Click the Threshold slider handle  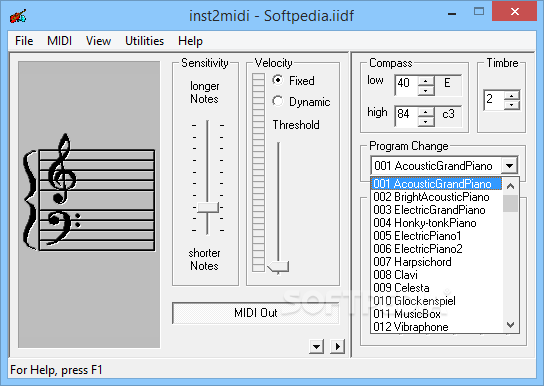(278, 267)
